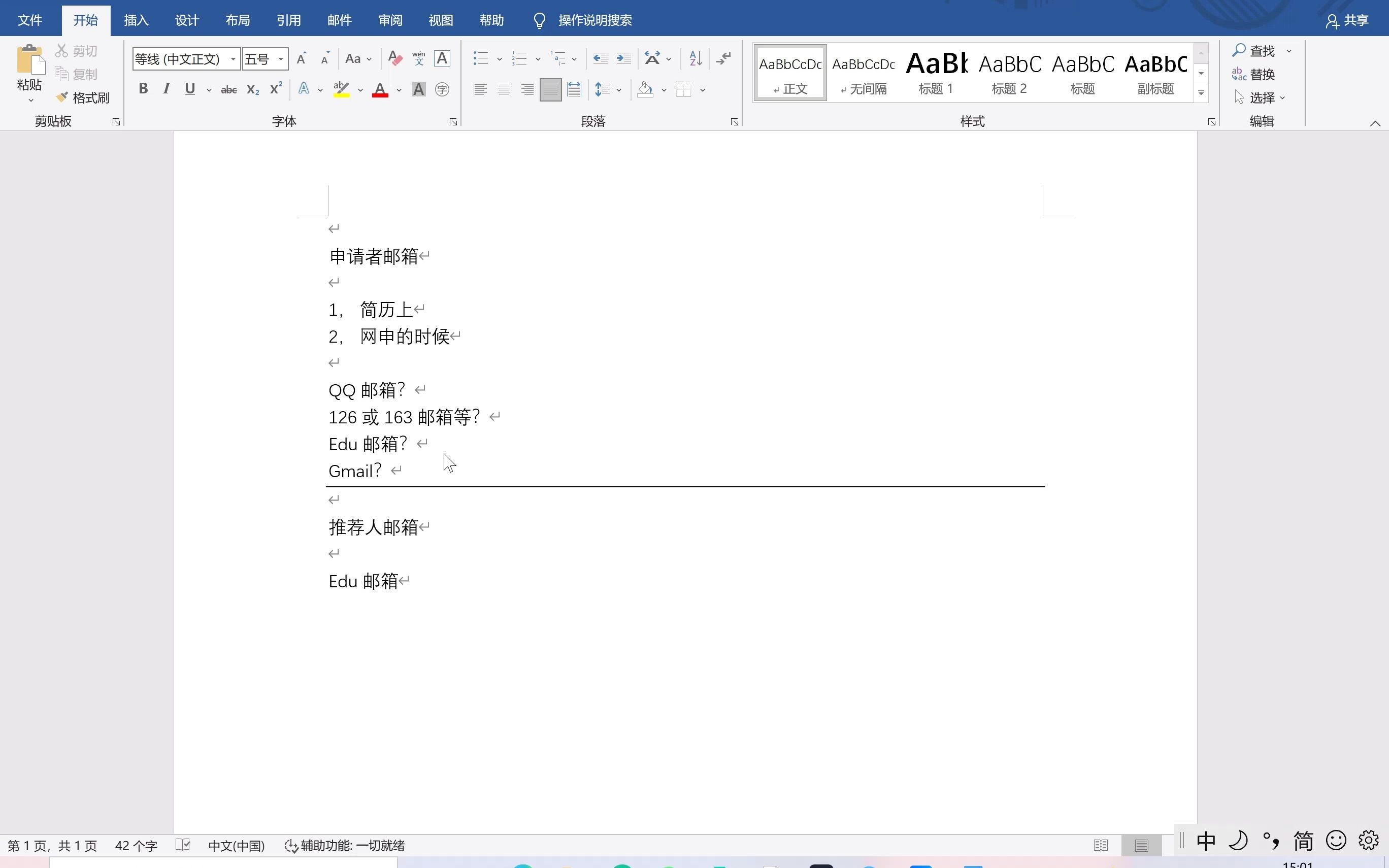Image resolution: width=1389 pixels, height=868 pixels.
Task: Apply strikethrough formatting
Action: [229, 89]
